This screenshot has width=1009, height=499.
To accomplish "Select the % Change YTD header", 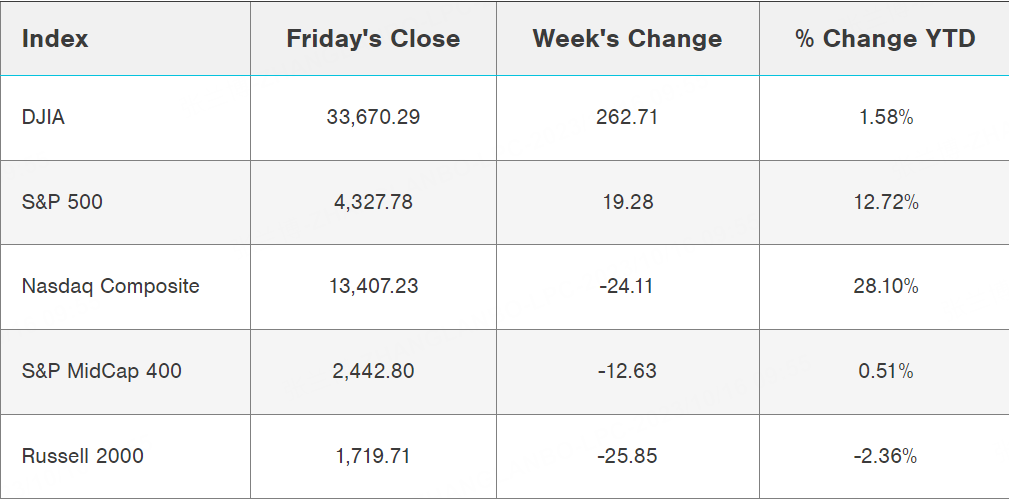I will click(885, 39).
